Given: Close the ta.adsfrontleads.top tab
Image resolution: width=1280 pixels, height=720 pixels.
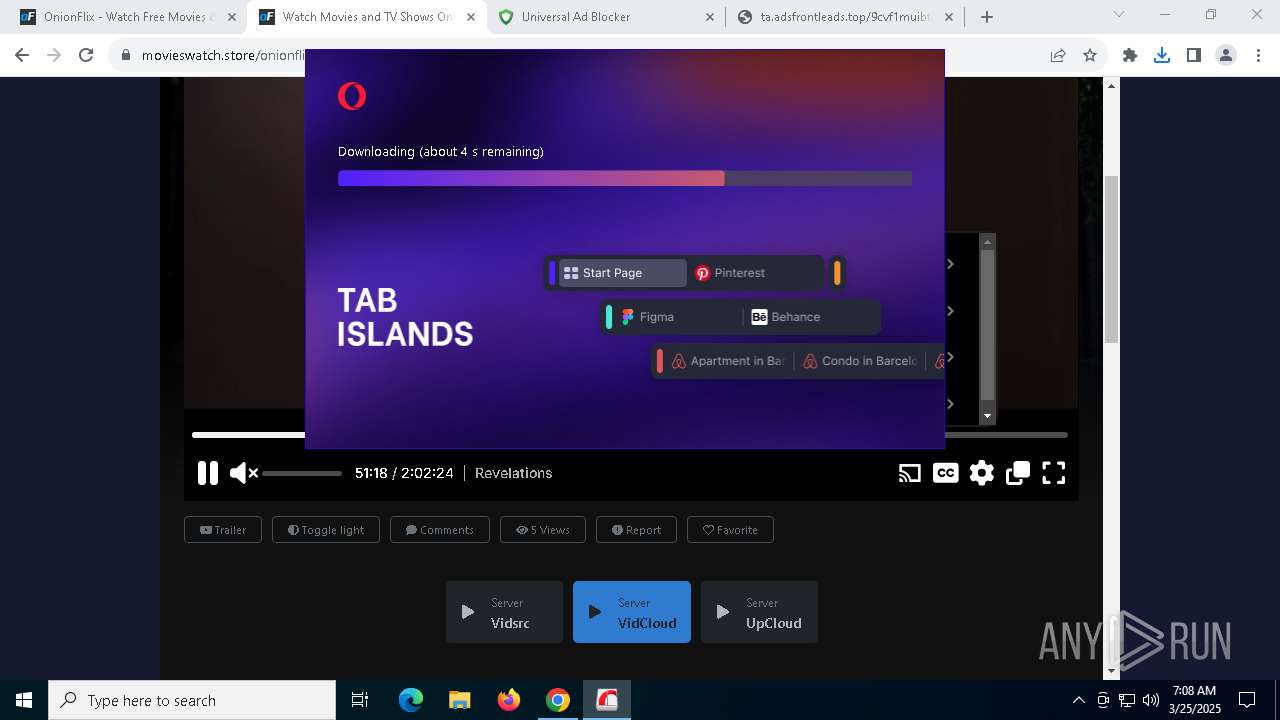Looking at the screenshot, I should click(949, 17).
